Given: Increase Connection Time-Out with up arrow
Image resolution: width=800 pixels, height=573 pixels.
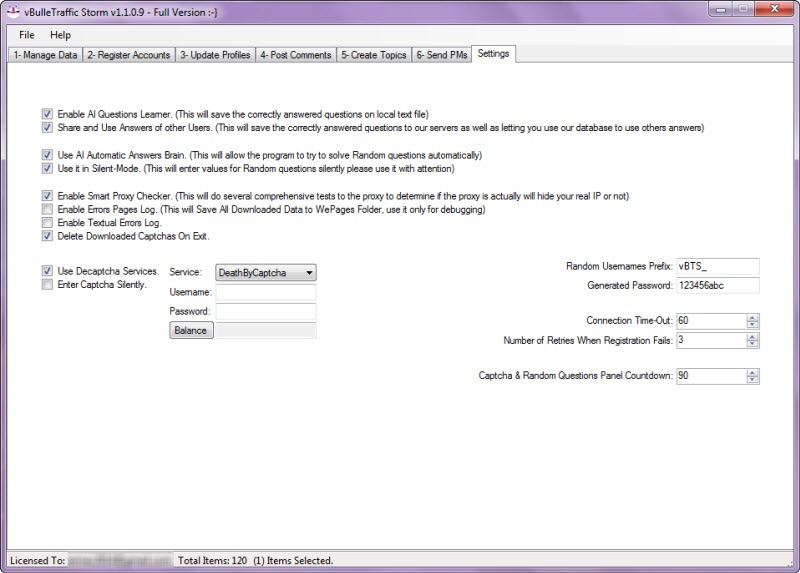Looking at the screenshot, I should [752, 317].
